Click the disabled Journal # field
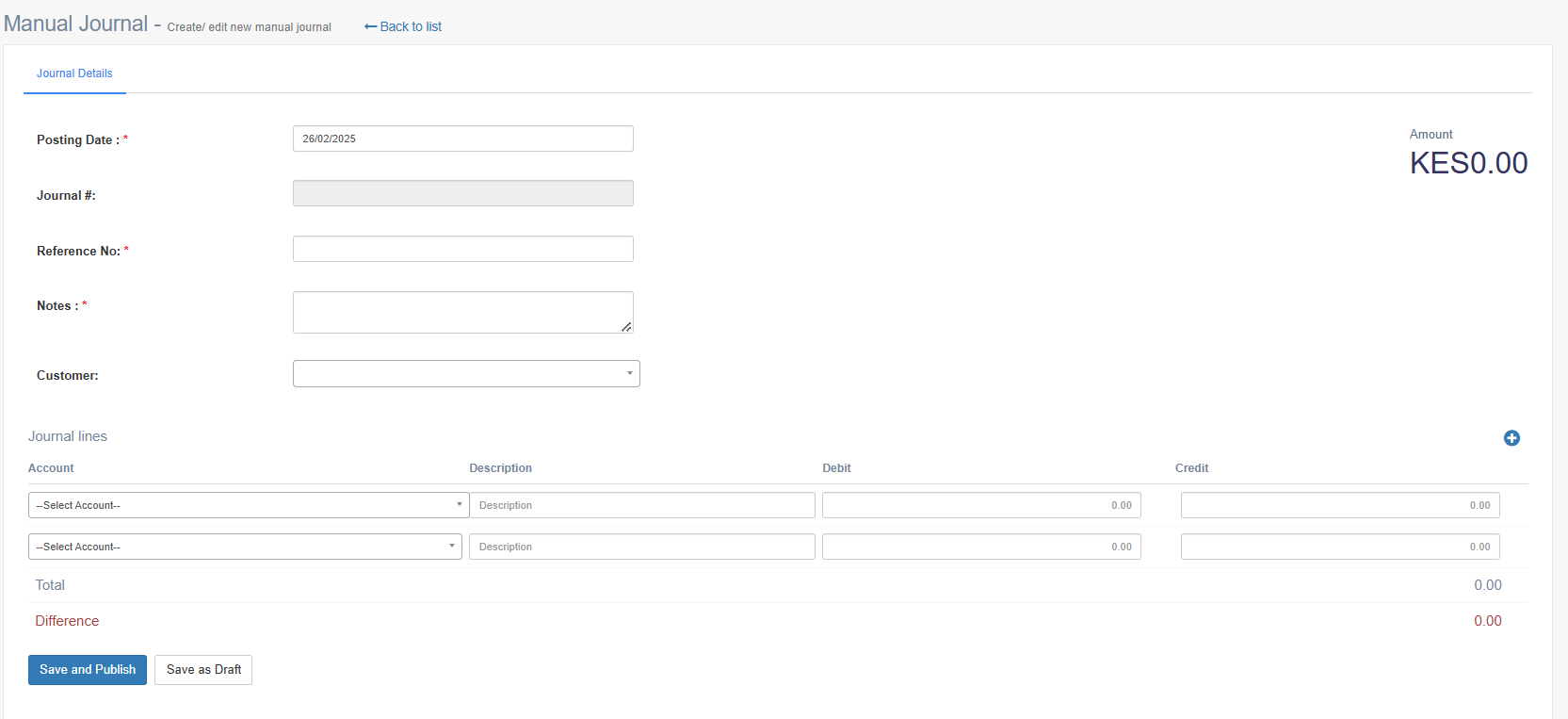 (x=462, y=193)
